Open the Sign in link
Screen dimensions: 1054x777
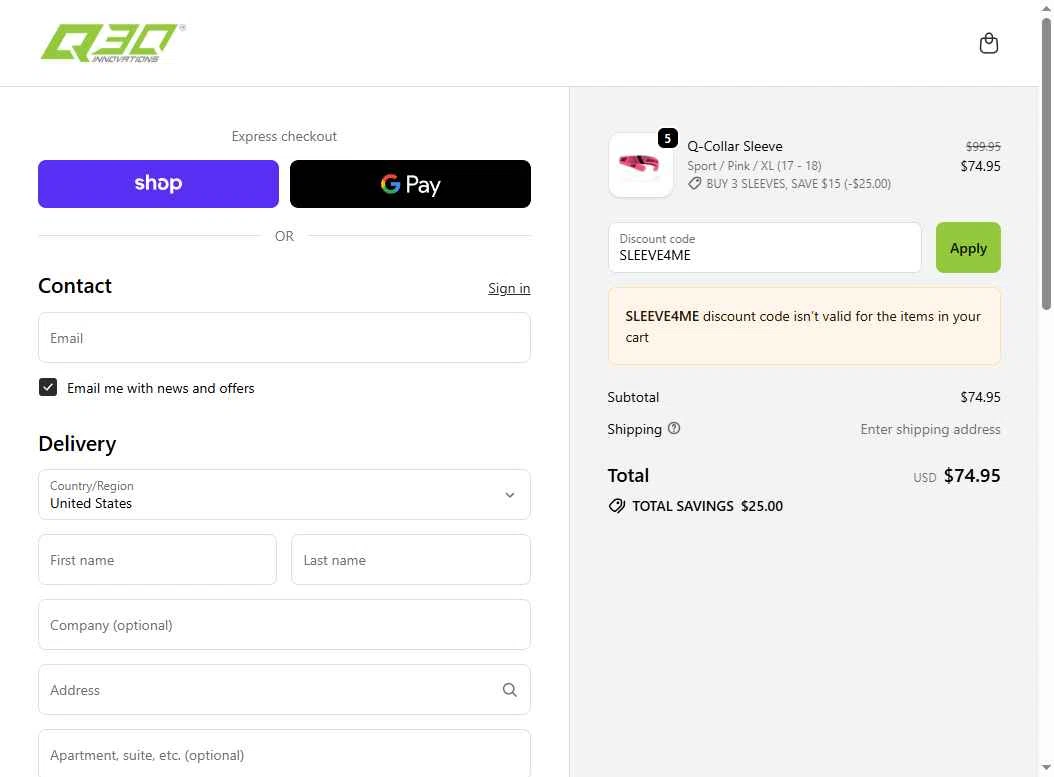509,288
